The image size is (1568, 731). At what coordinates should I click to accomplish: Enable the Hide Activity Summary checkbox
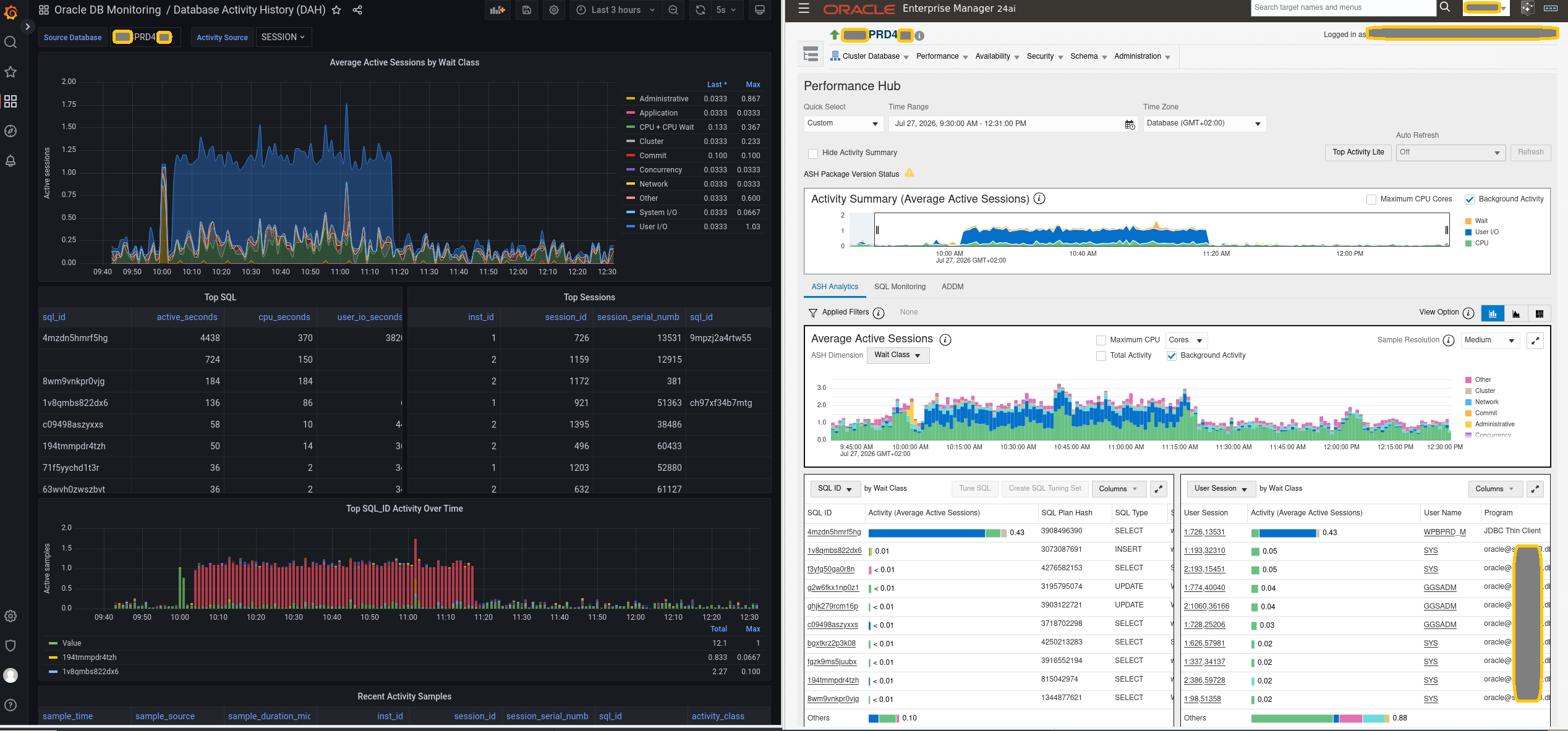pos(813,153)
